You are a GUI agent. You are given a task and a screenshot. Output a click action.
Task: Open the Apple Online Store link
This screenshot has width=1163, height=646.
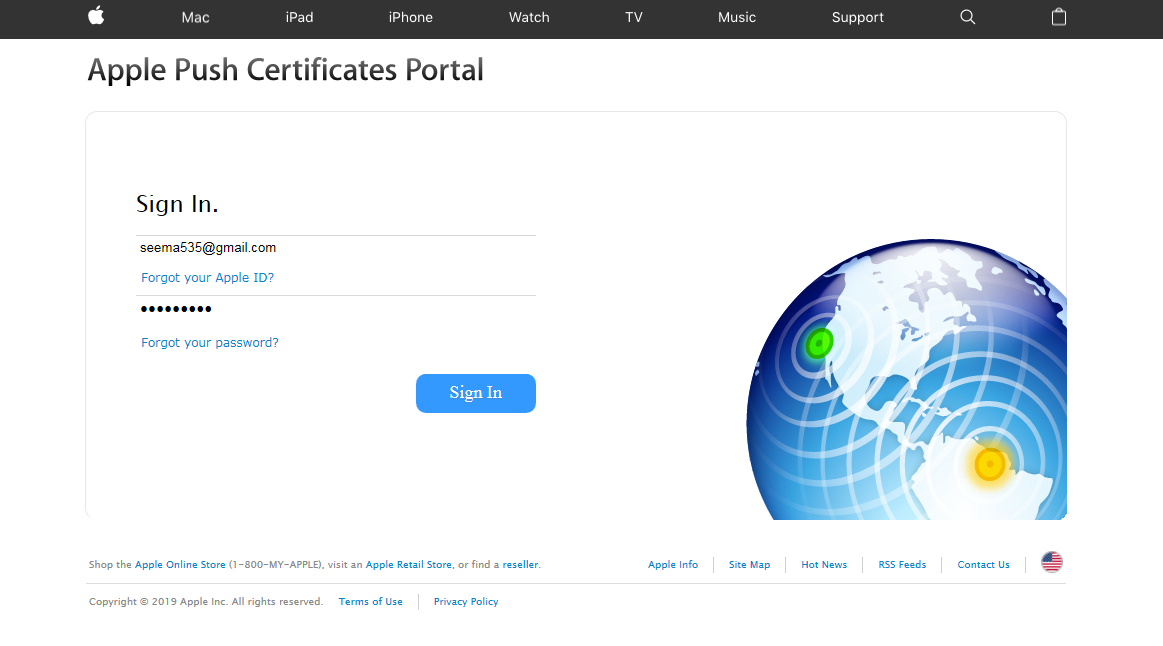180,564
